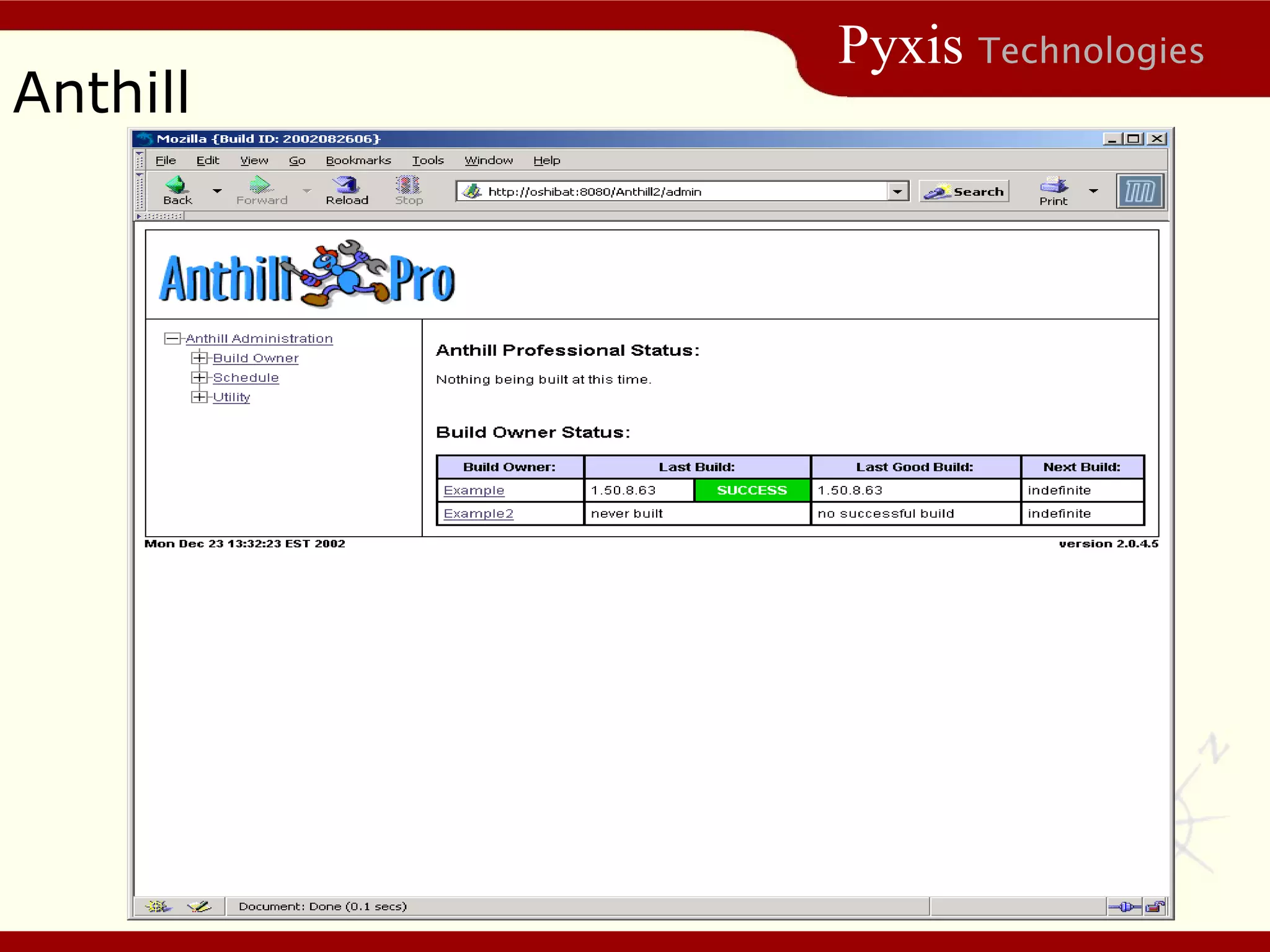Open Composer icon in status bar
Viewport: 1270px width, 952px height.
[200, 907]
